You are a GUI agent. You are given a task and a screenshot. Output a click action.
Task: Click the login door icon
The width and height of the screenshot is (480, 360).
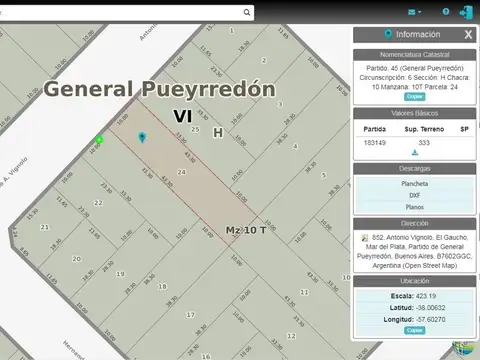pos(466,13)
